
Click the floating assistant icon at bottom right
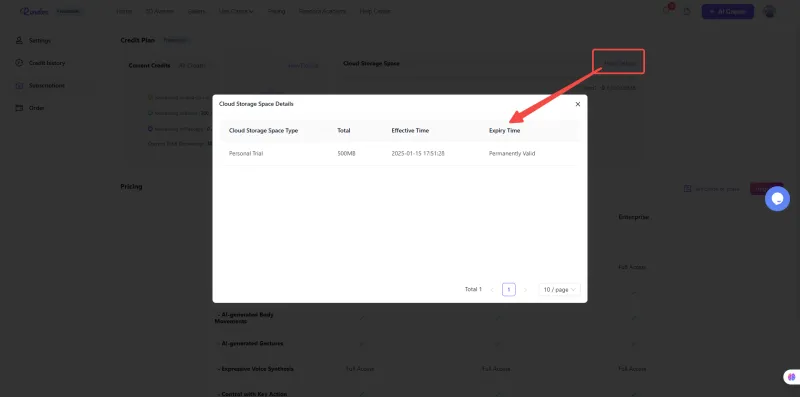tap(791, 377)
